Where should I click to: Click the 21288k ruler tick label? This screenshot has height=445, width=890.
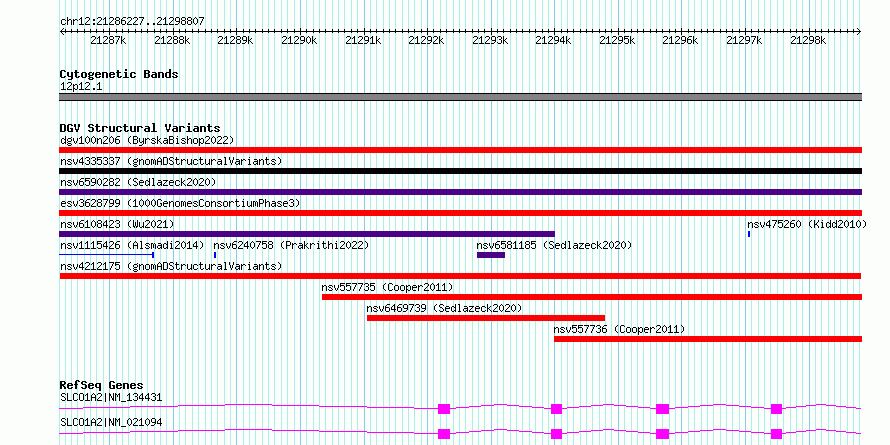point(172,41)
